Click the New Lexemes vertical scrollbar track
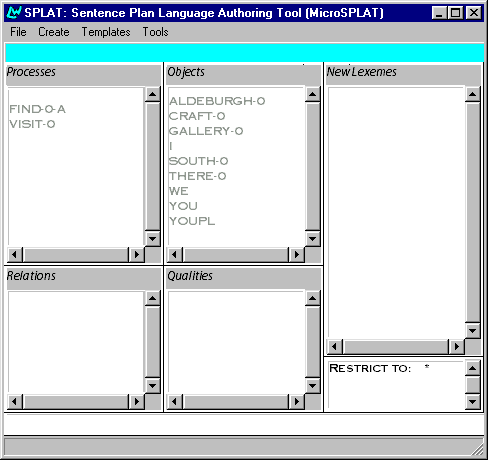 (473, 212)
